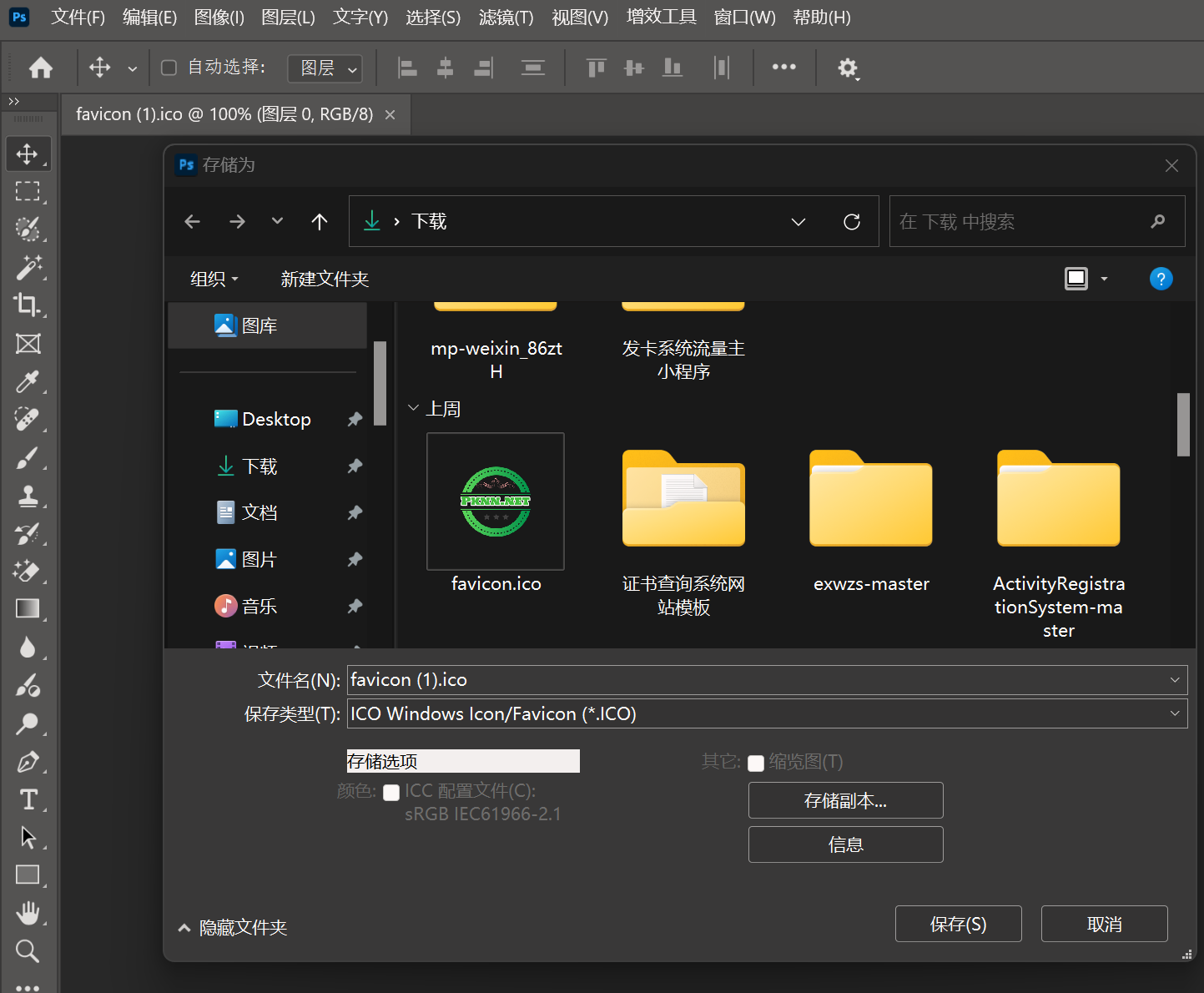Open the 窗口(W) menu

tap(744, 18)
